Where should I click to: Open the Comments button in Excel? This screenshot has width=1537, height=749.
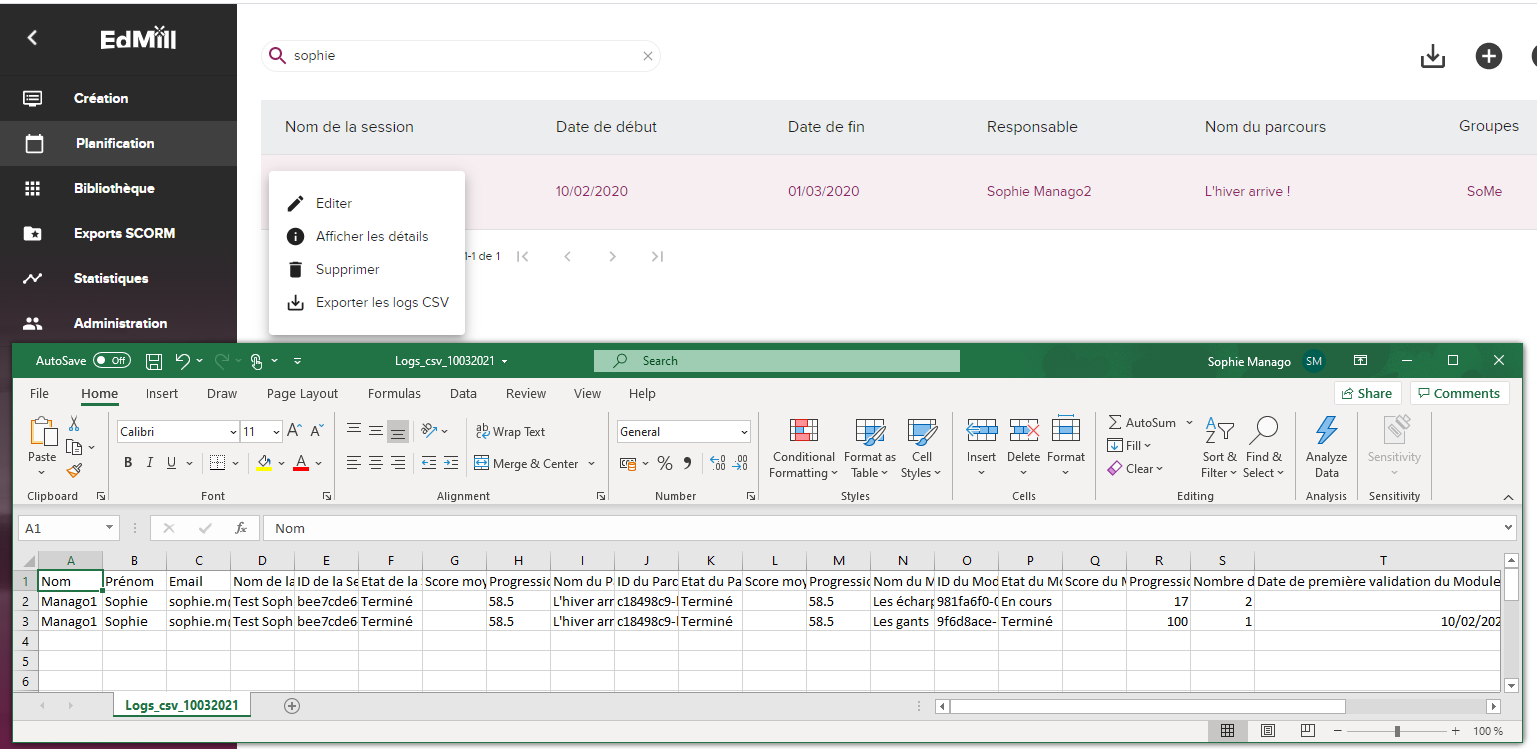click(x=1460, y=393)
